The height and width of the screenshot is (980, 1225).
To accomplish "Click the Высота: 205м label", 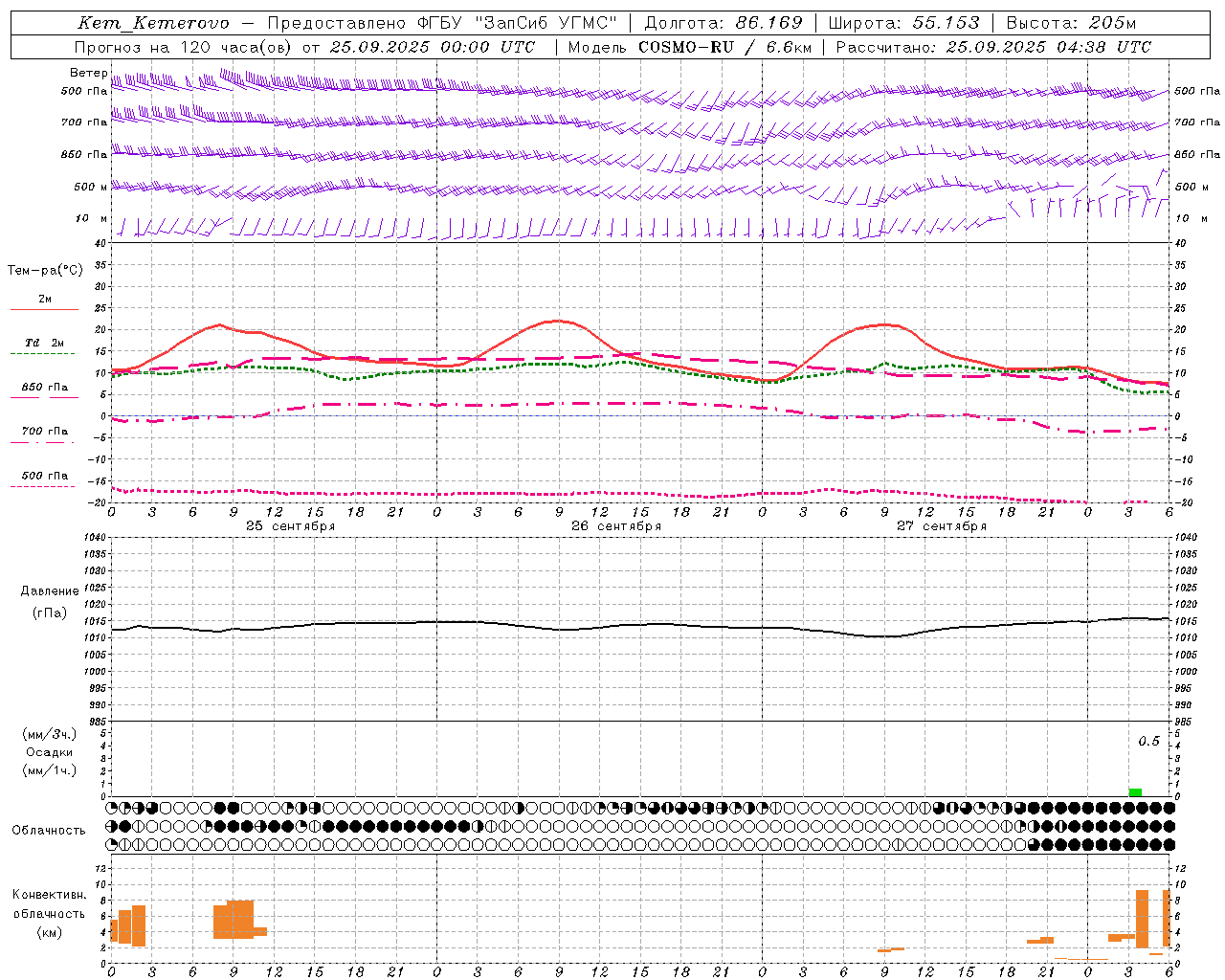I will click(1071, 24).
